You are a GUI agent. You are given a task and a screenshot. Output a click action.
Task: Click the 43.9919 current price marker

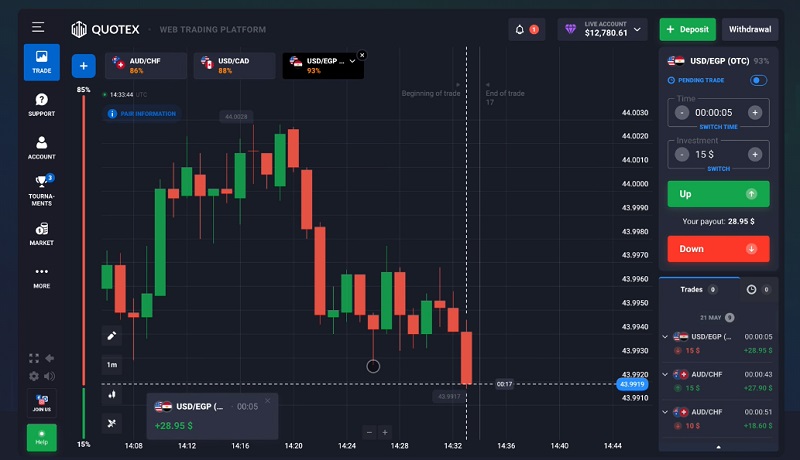click(x=632, y=384)
